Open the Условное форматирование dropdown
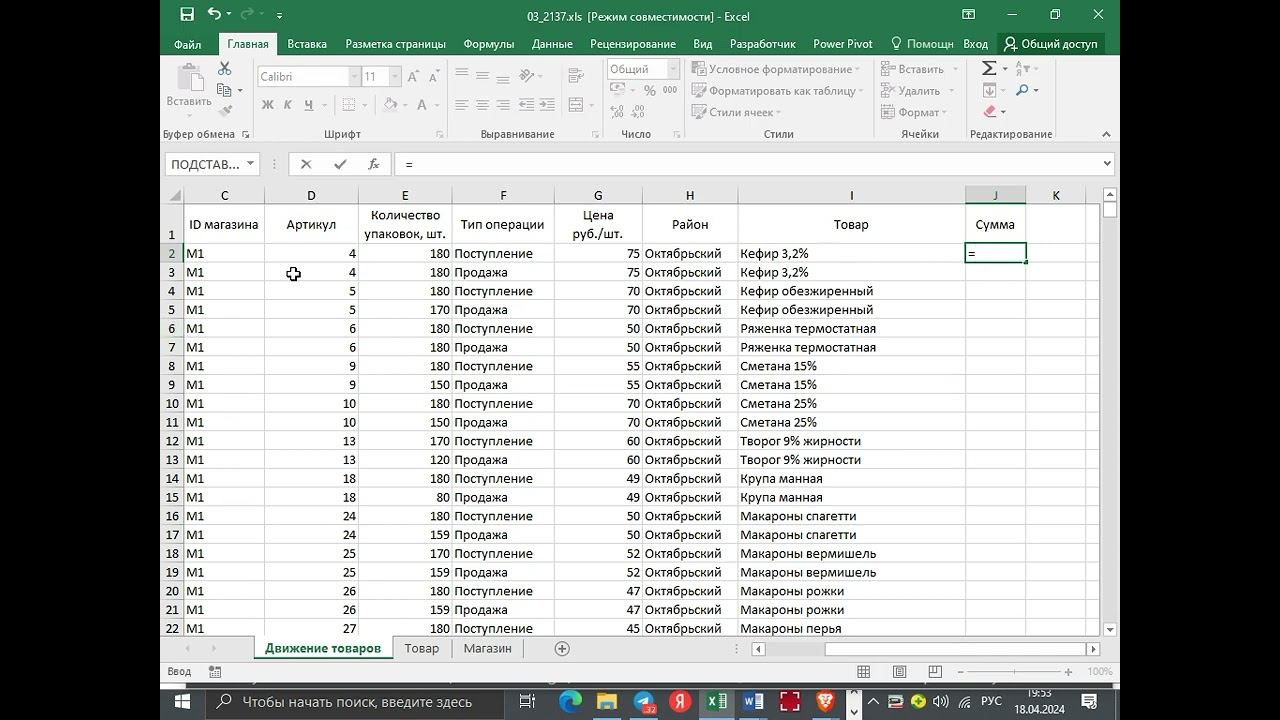The height and width of the screenshot is (720, 1280). 775,69
